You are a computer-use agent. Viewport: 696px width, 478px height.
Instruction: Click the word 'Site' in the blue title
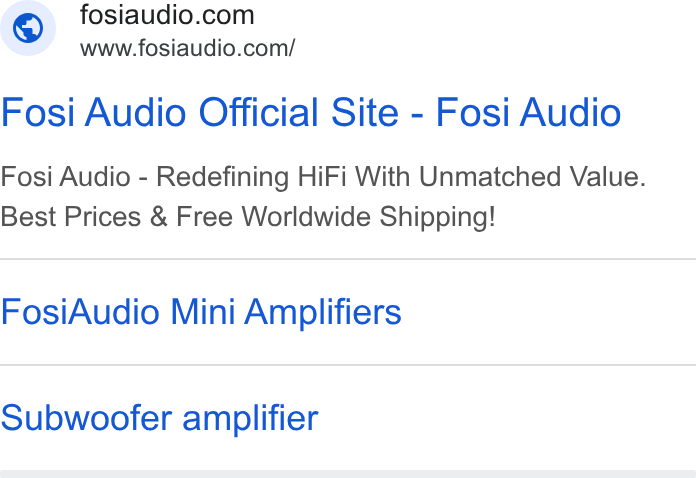(365, 113)
